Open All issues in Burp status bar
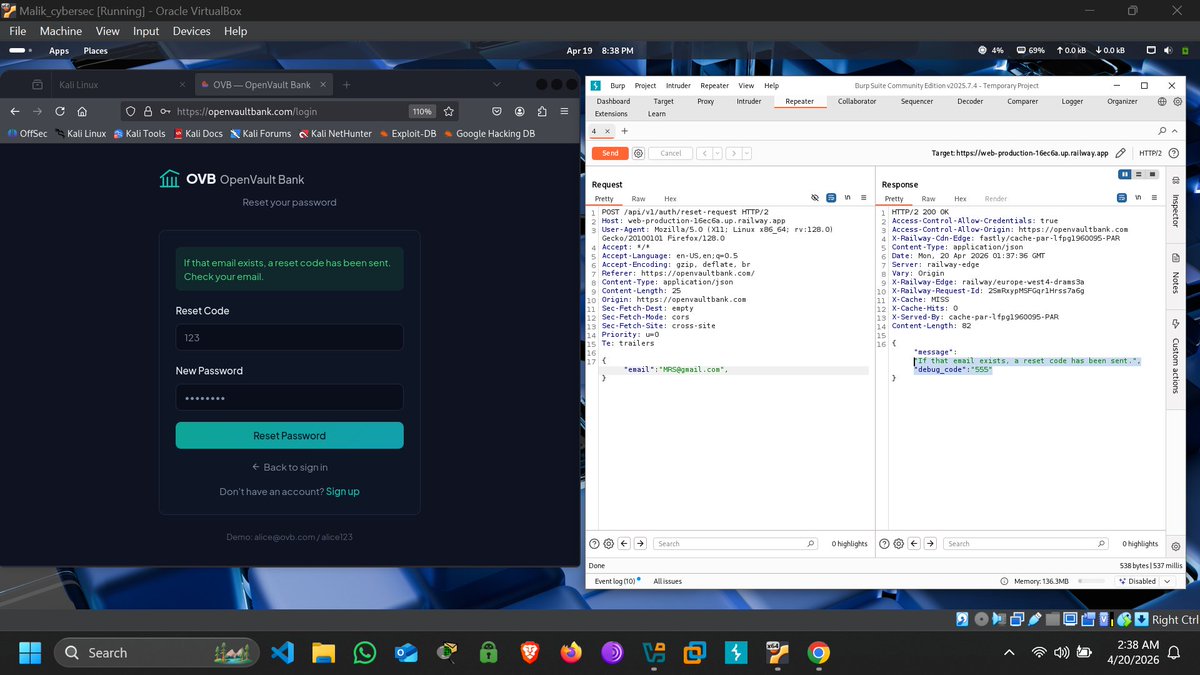 (x=667, y=581)
